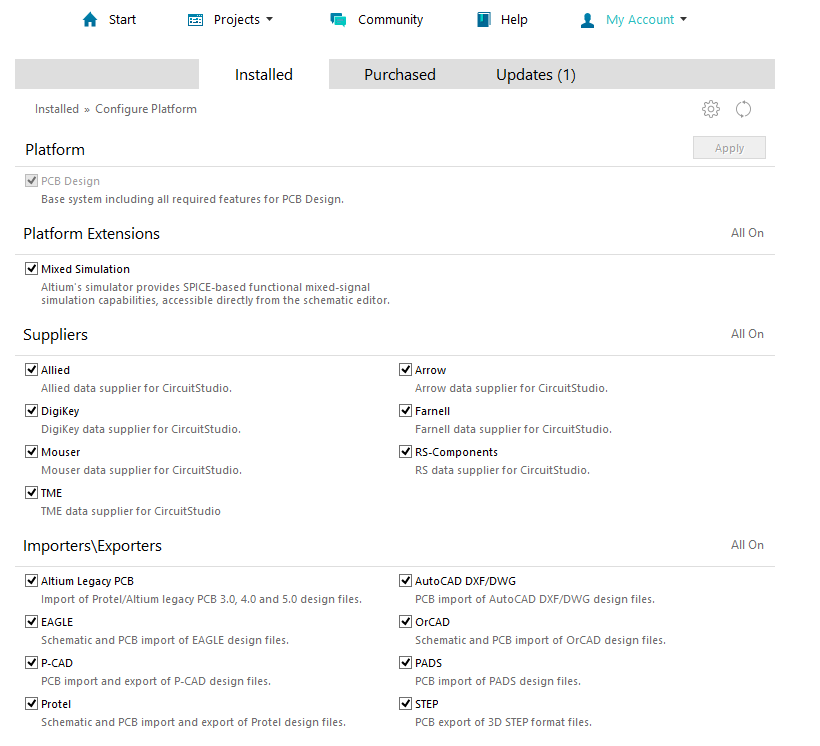This screenshot has height=746, width=820.
Task: Toggle the AutoCAD DXF/DWG checkbox
Action: click(x=406, y=581)
